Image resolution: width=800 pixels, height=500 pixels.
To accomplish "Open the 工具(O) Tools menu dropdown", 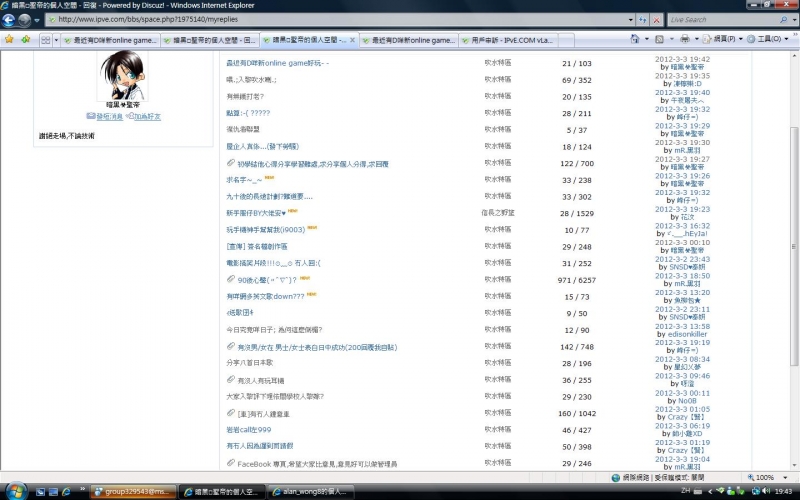I will coord(768,39).
